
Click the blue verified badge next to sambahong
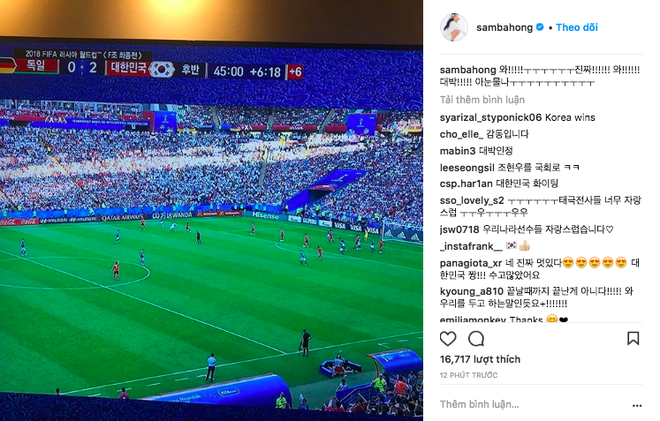(x=540, y=27)
